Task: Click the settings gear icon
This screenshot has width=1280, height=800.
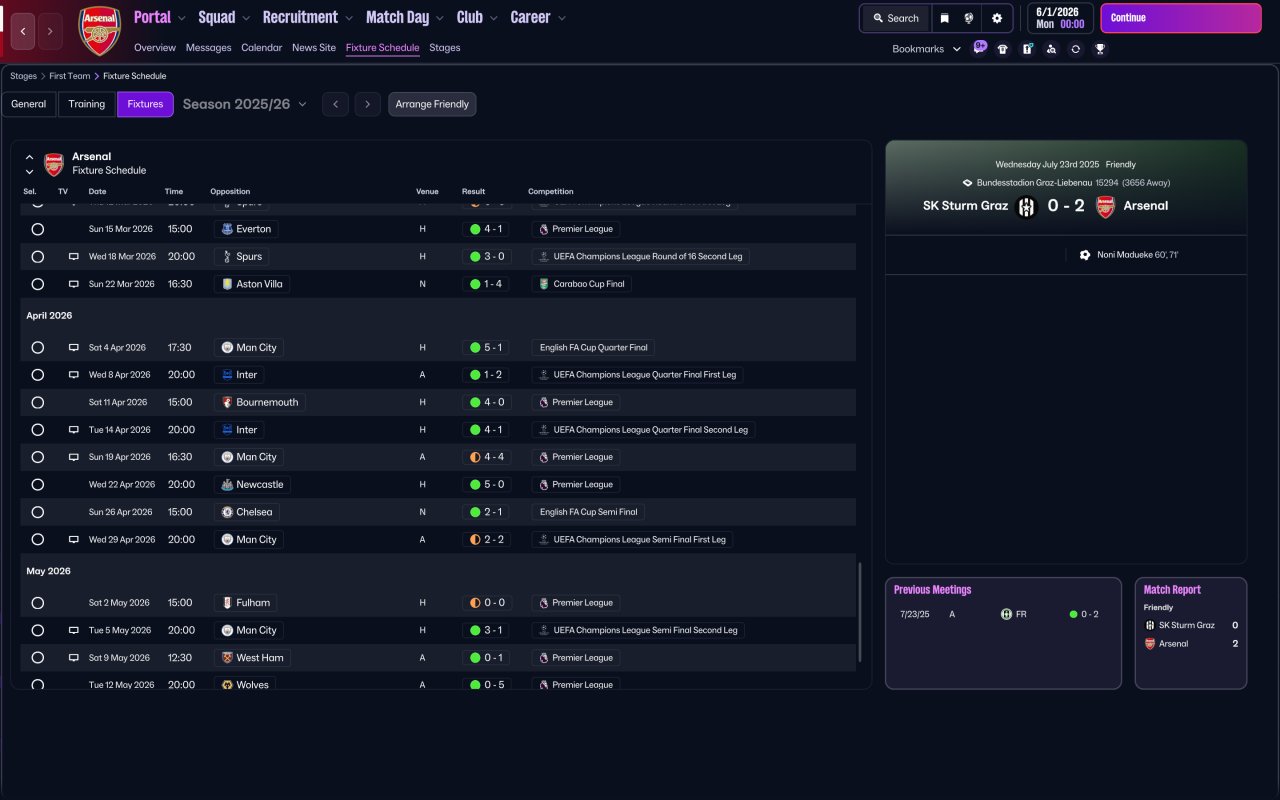Action: [x=996, y=18]
